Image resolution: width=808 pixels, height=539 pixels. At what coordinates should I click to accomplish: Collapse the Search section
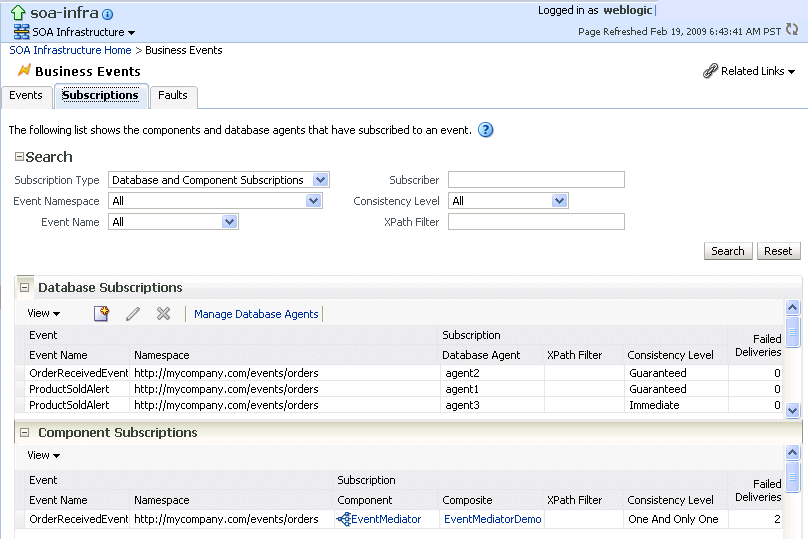coord(19,157)
